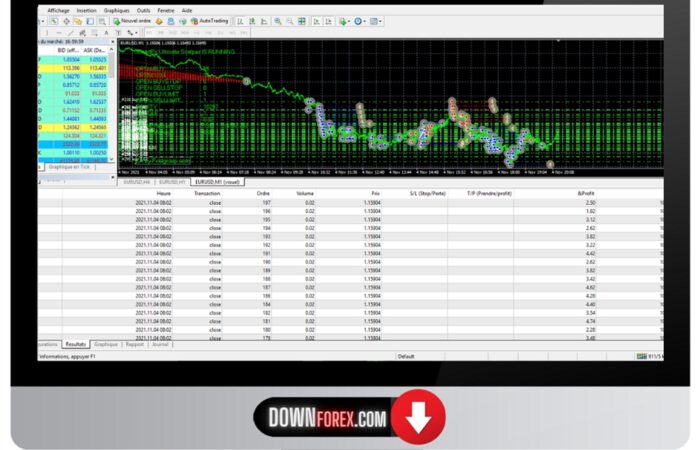
Task: Select the Market Watch row with bid 1.00110
Action: (74, 153)
